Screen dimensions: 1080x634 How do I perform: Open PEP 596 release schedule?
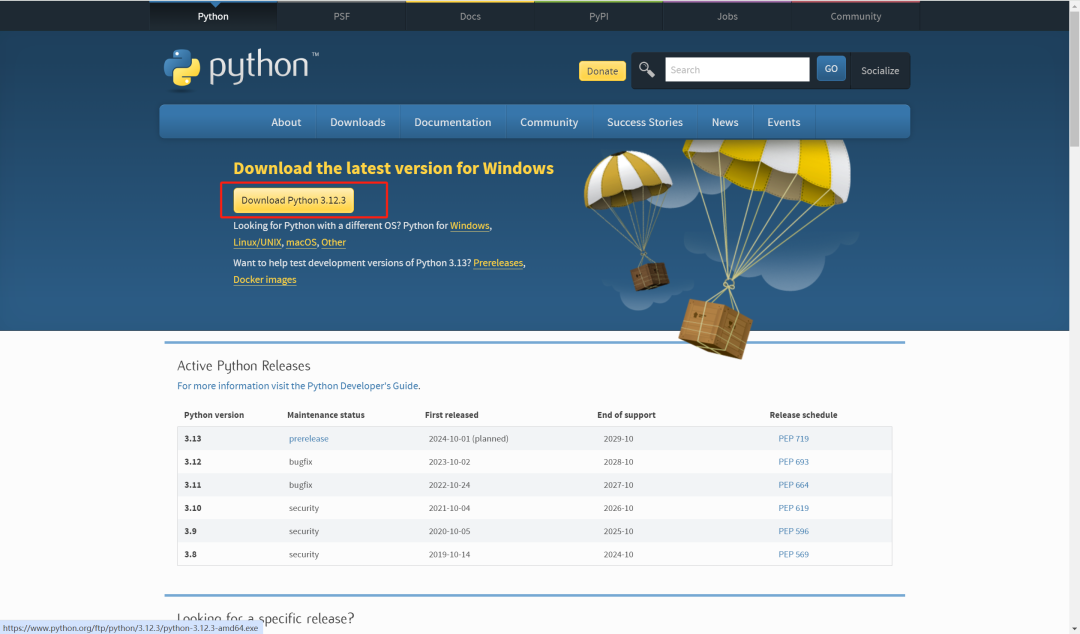pos(793,531)
